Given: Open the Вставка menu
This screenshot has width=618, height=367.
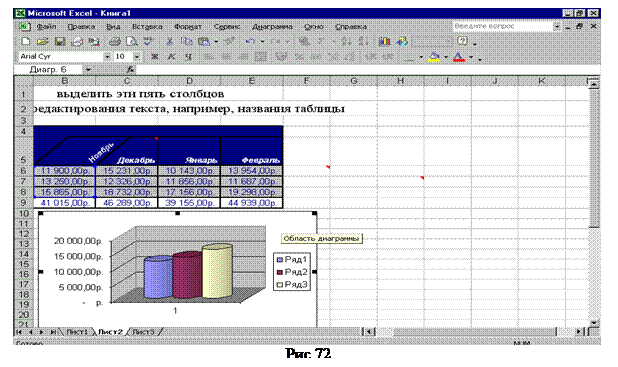Looking at the screenshot, I should click(147, 27).
